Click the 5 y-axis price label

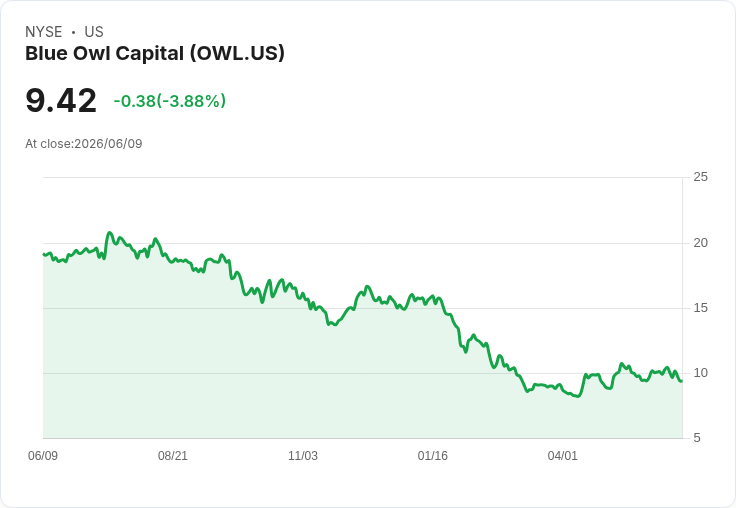[x=697, y=438]
